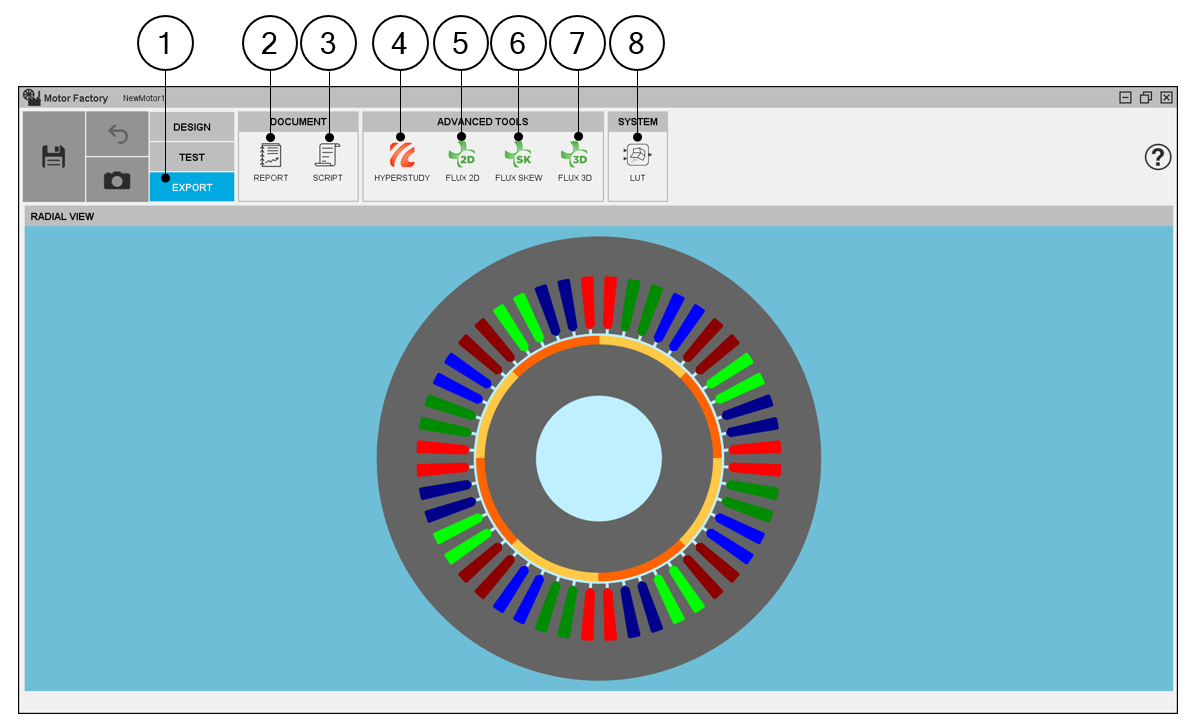Click the ADVANCED TOOLS section header

tap(482, 122)
